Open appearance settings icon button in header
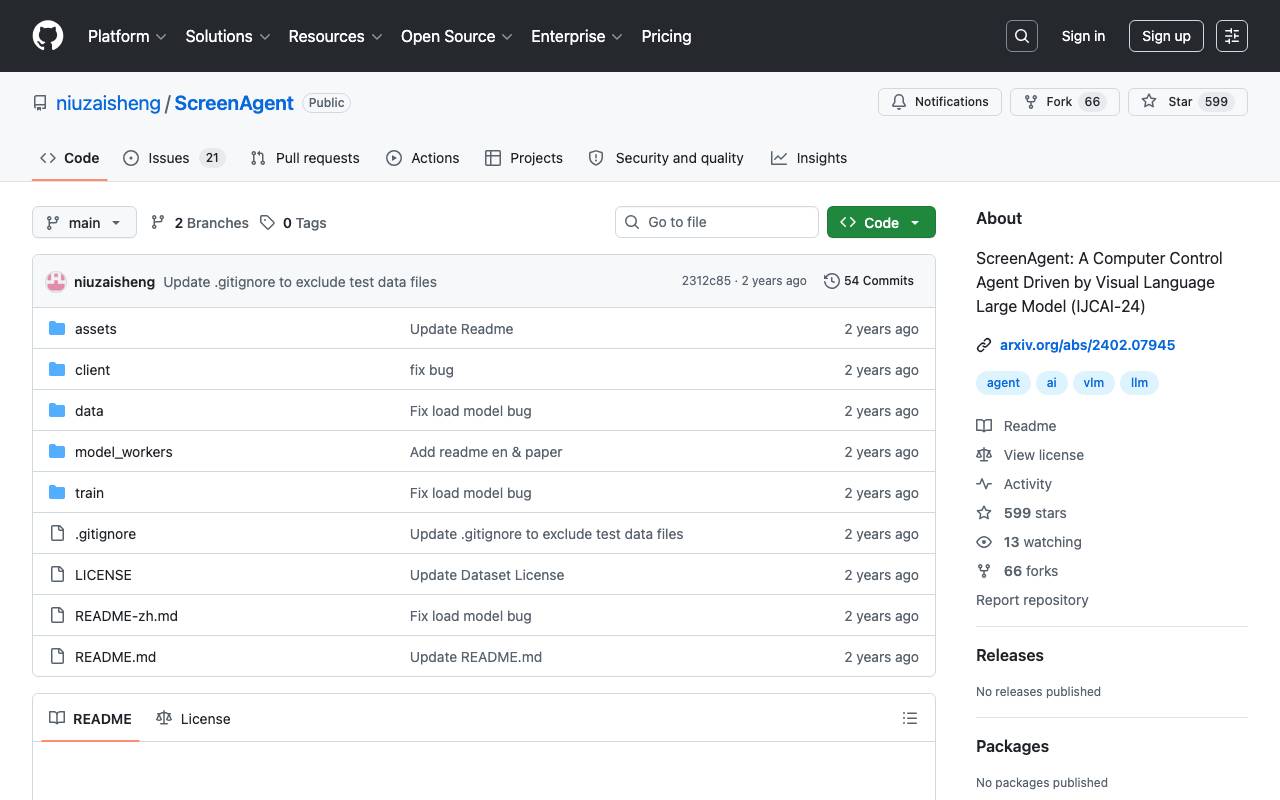The width and height of the screenshot is (1280, 800). [x=1232, y=36]
